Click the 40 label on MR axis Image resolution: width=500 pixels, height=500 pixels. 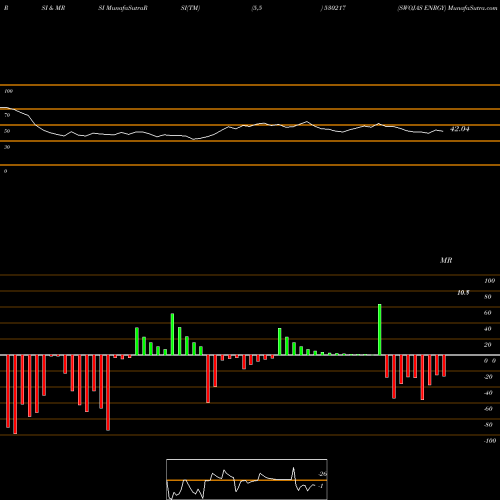click(488, 329)
